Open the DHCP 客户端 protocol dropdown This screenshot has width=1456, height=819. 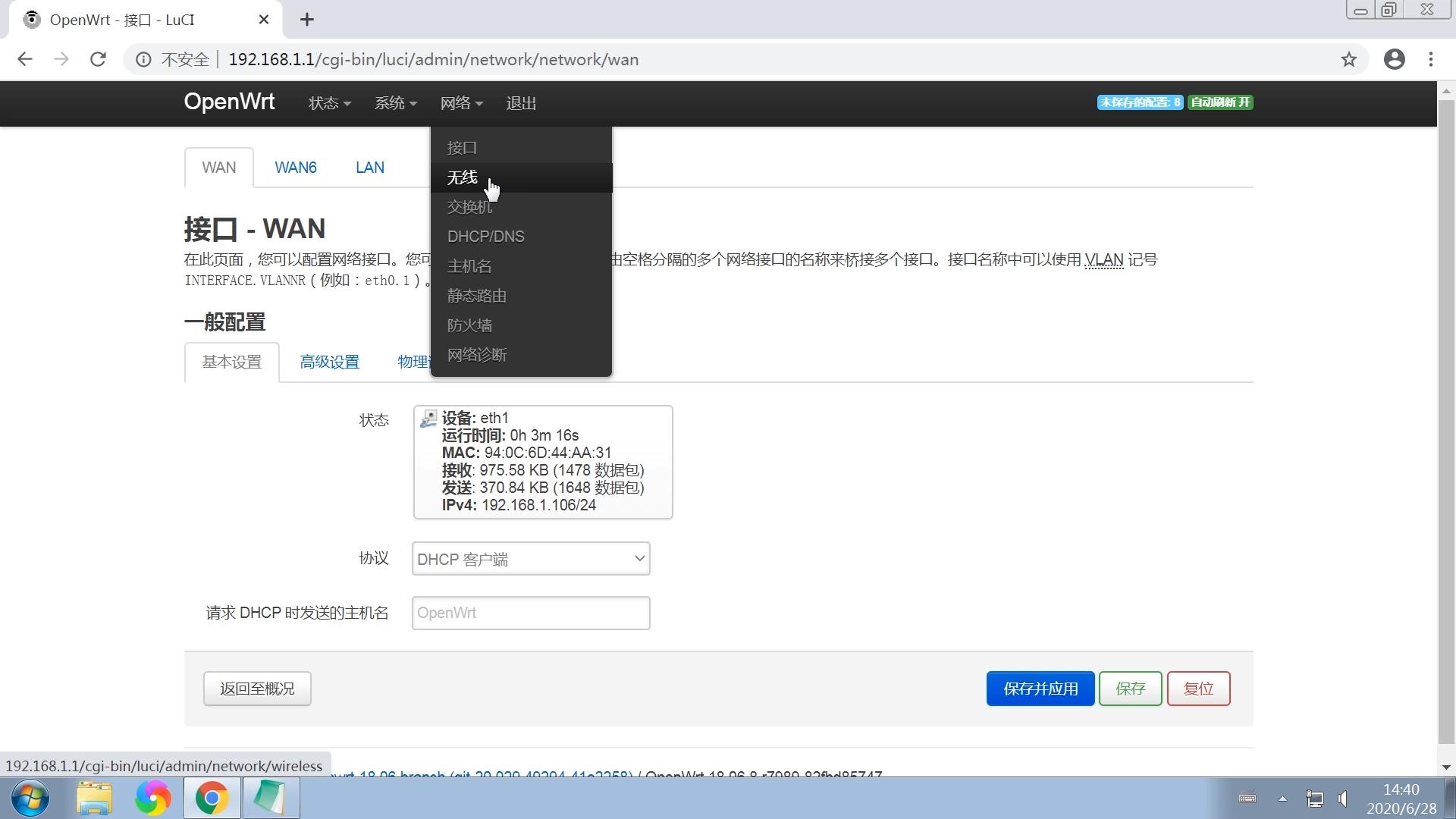pos(530,558)
